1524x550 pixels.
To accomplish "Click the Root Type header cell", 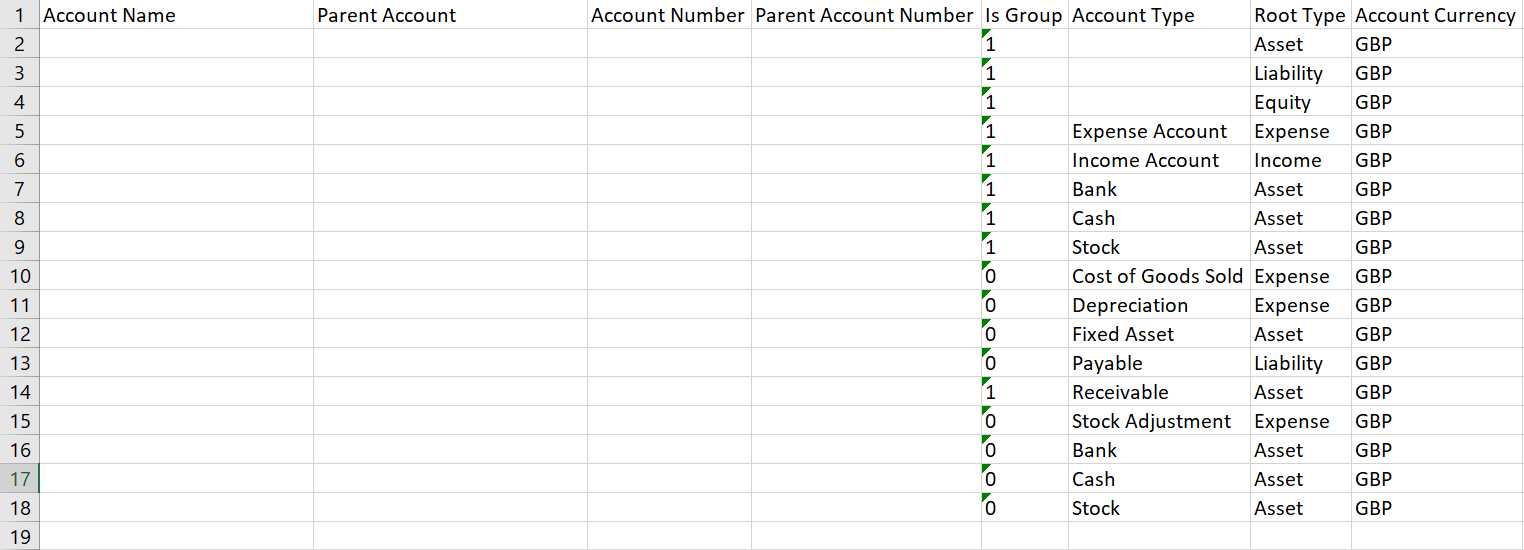I will click(x=1299, y=15).
